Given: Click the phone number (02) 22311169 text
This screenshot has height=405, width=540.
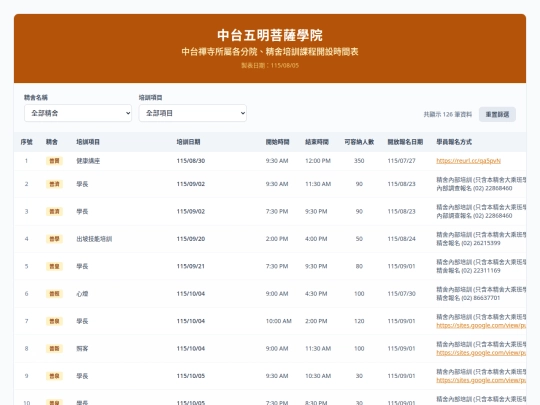Looking at the screenshot, I should click(481, 271).
